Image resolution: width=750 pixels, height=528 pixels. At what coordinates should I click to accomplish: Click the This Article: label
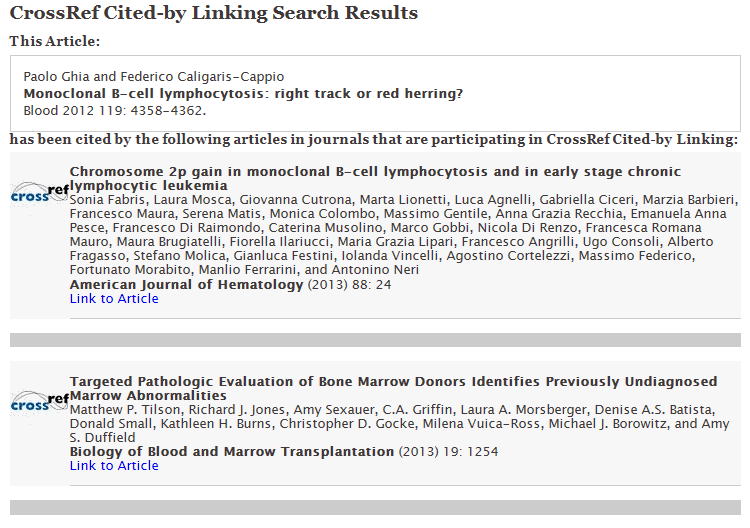[55, 41]
